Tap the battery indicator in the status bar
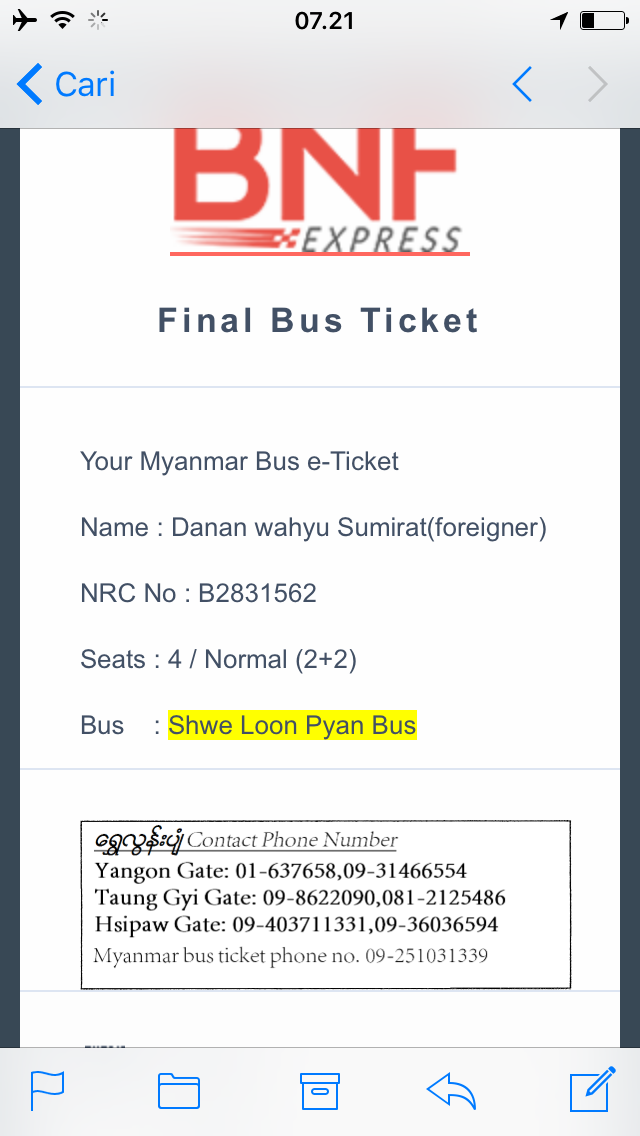Image resolution: width=640 pixels, height=1136 pixels. point(600,20)
